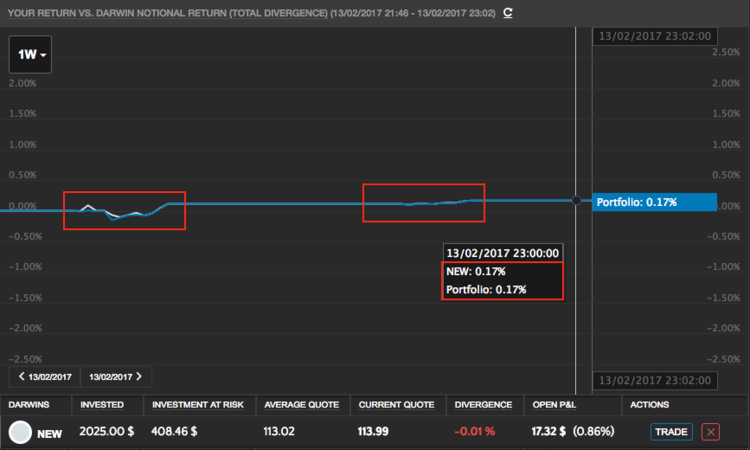
Task: Advance to next date with right arrow button
Action: pos(115,377)
